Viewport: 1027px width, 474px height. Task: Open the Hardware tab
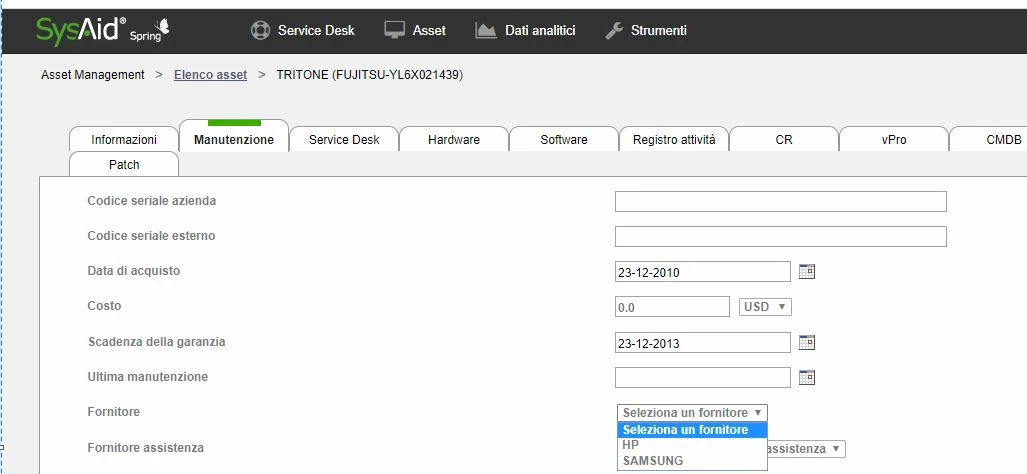(454, 139)
